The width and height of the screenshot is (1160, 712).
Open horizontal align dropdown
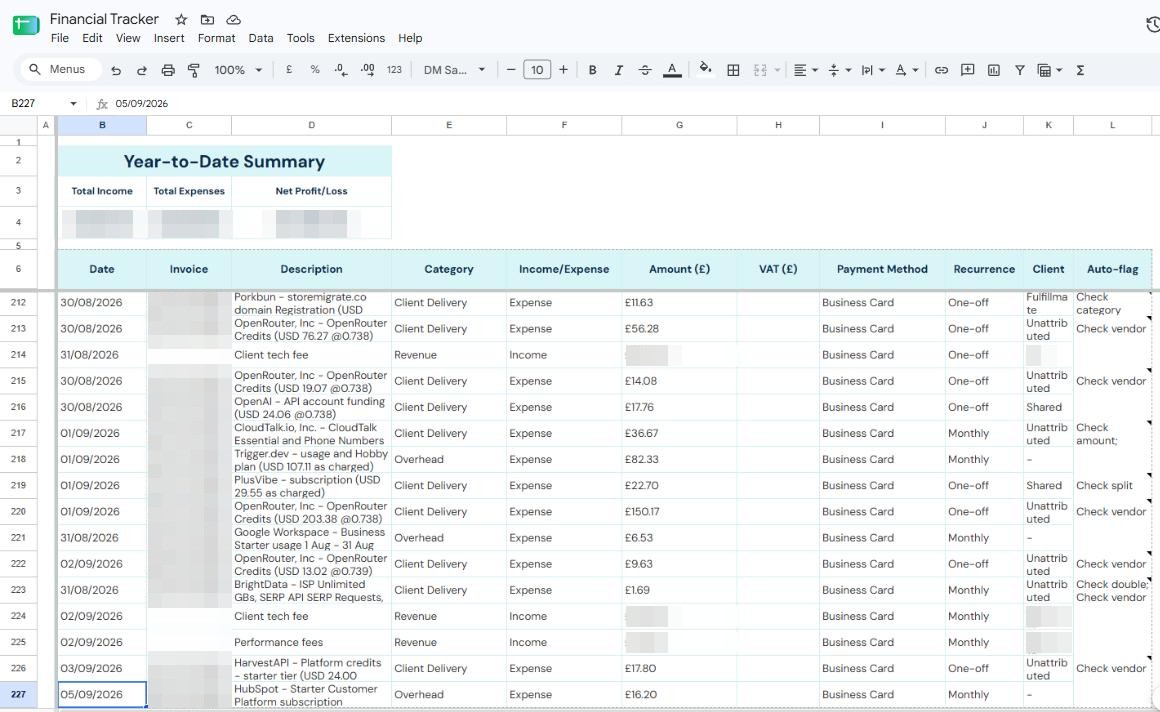(806, 70)
